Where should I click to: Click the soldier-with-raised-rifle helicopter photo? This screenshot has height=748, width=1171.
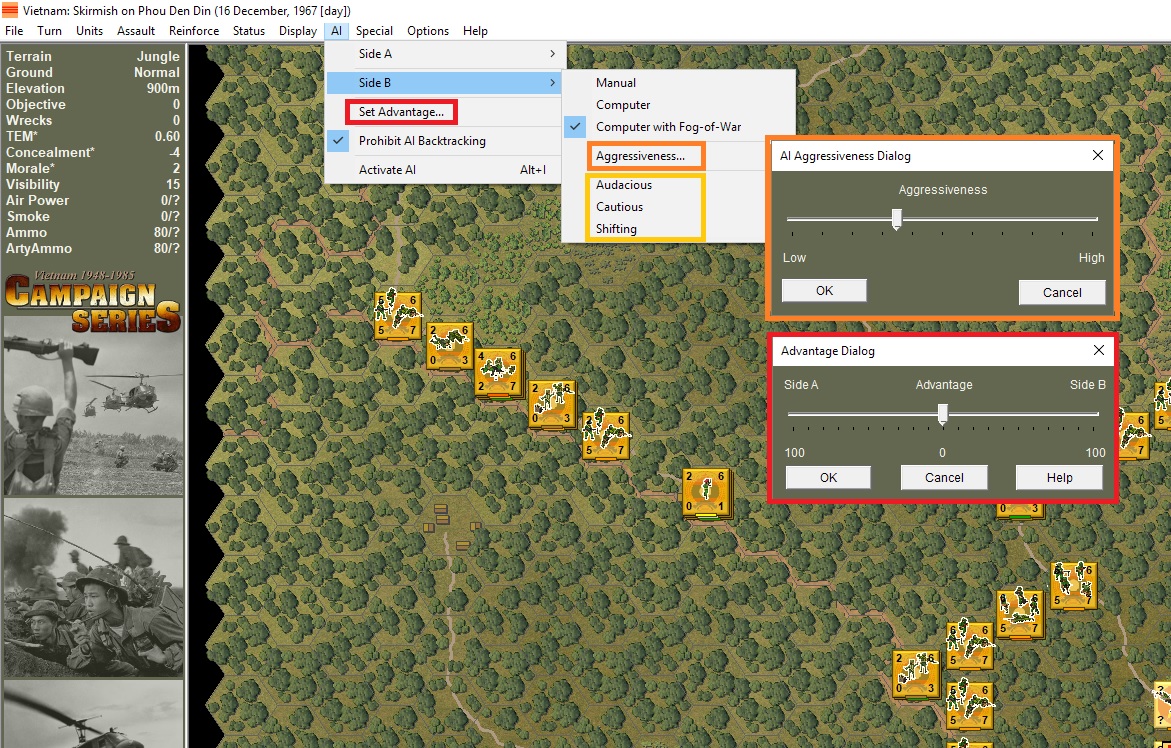93,405
